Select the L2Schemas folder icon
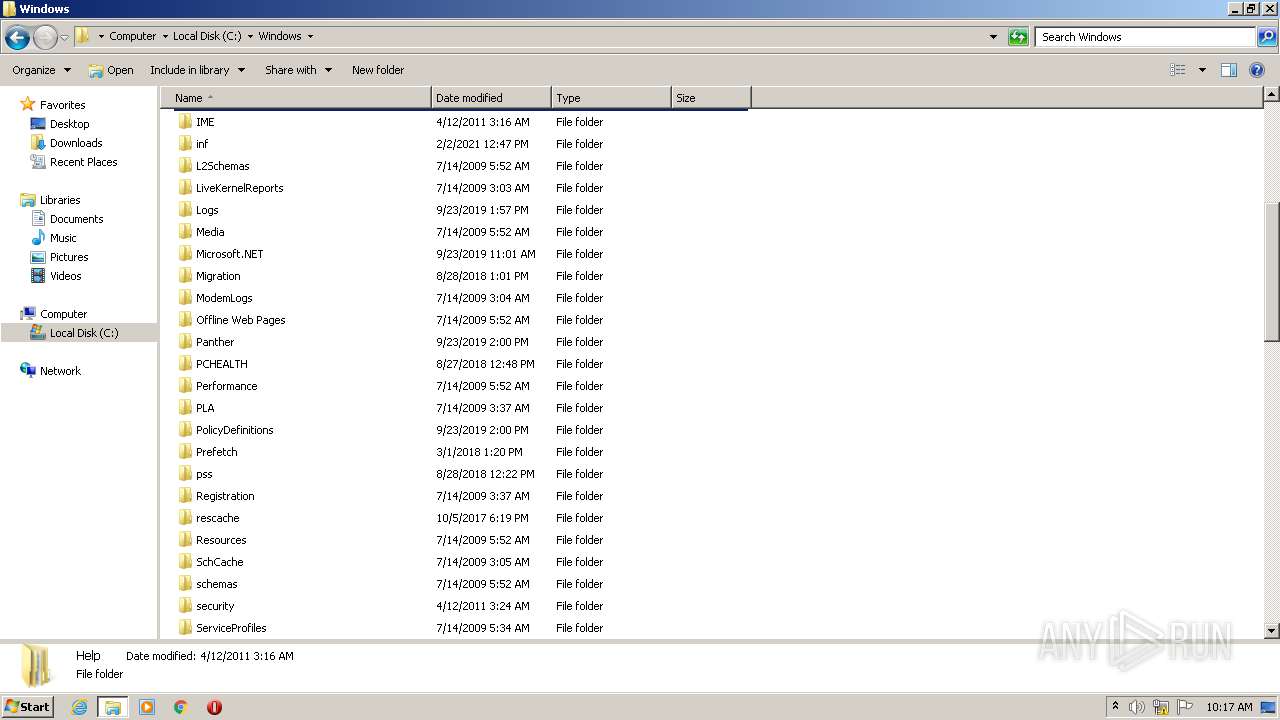 coord(185,166)
